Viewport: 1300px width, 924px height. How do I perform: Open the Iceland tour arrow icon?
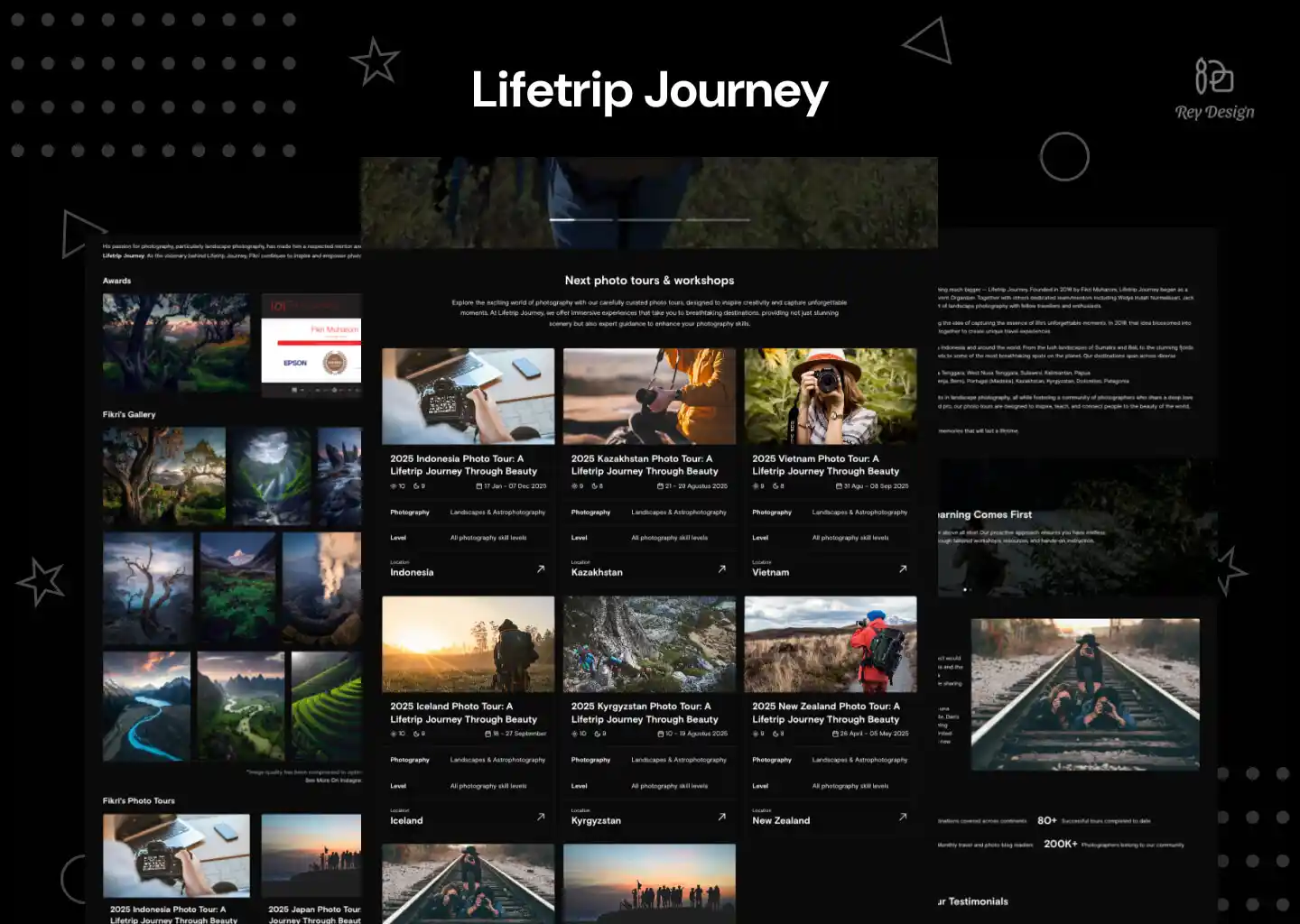coord(541,818)
